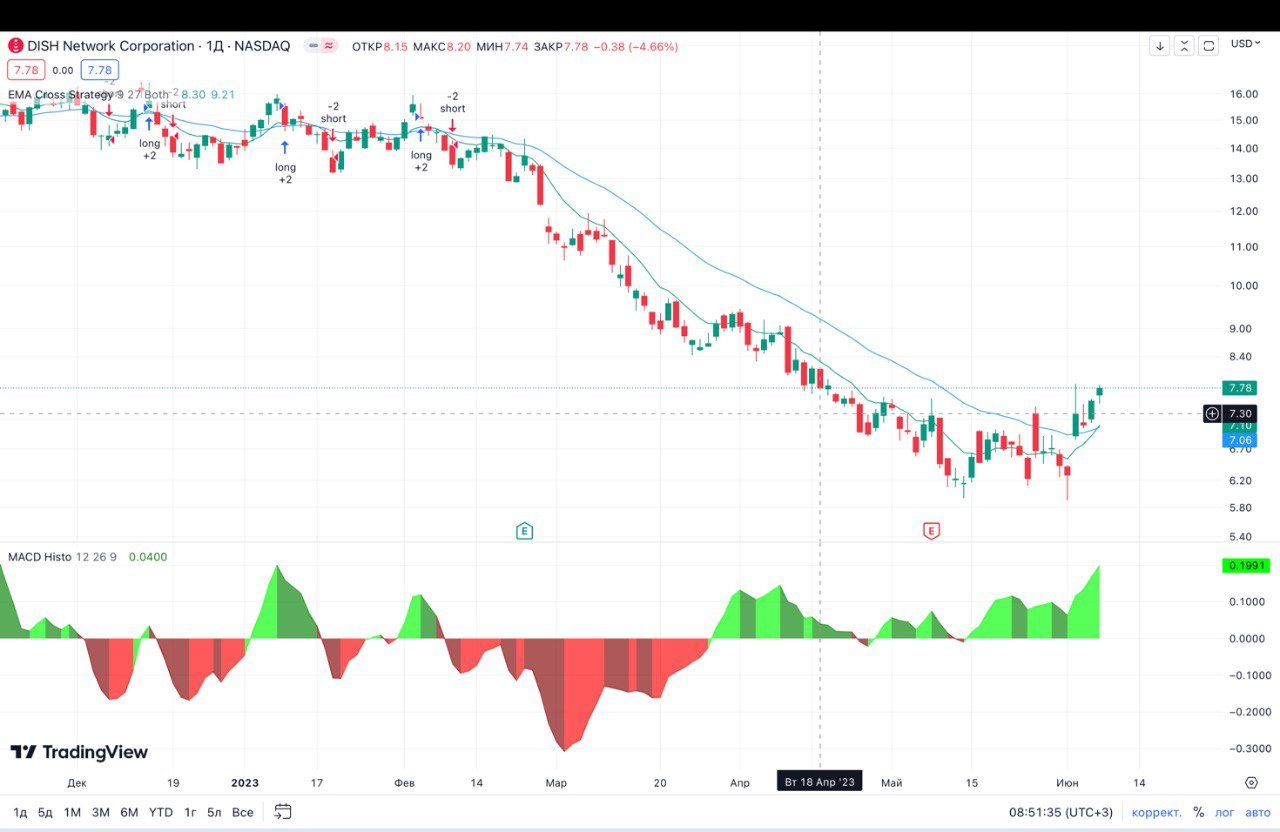This screenshot has height=832, width=1280.
Task: Click the plus icon on price scale
Action: click(x=1212, y=413)
